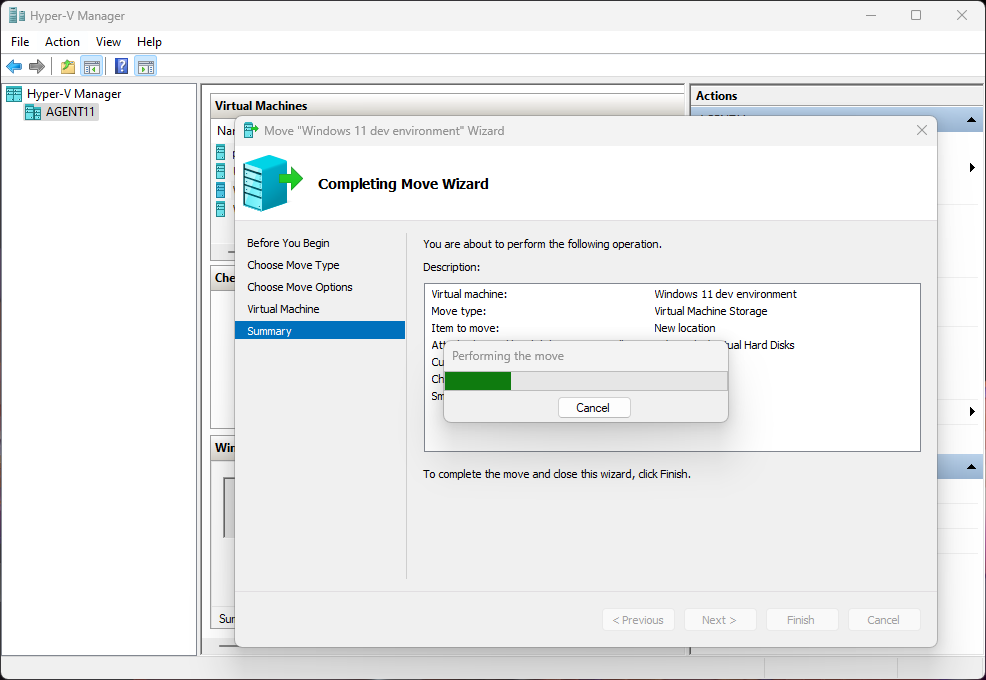Viewport: 986px width, 680px height.
Task: Select the AGENT11 server in tree
Action: click(x=71, y=112)
